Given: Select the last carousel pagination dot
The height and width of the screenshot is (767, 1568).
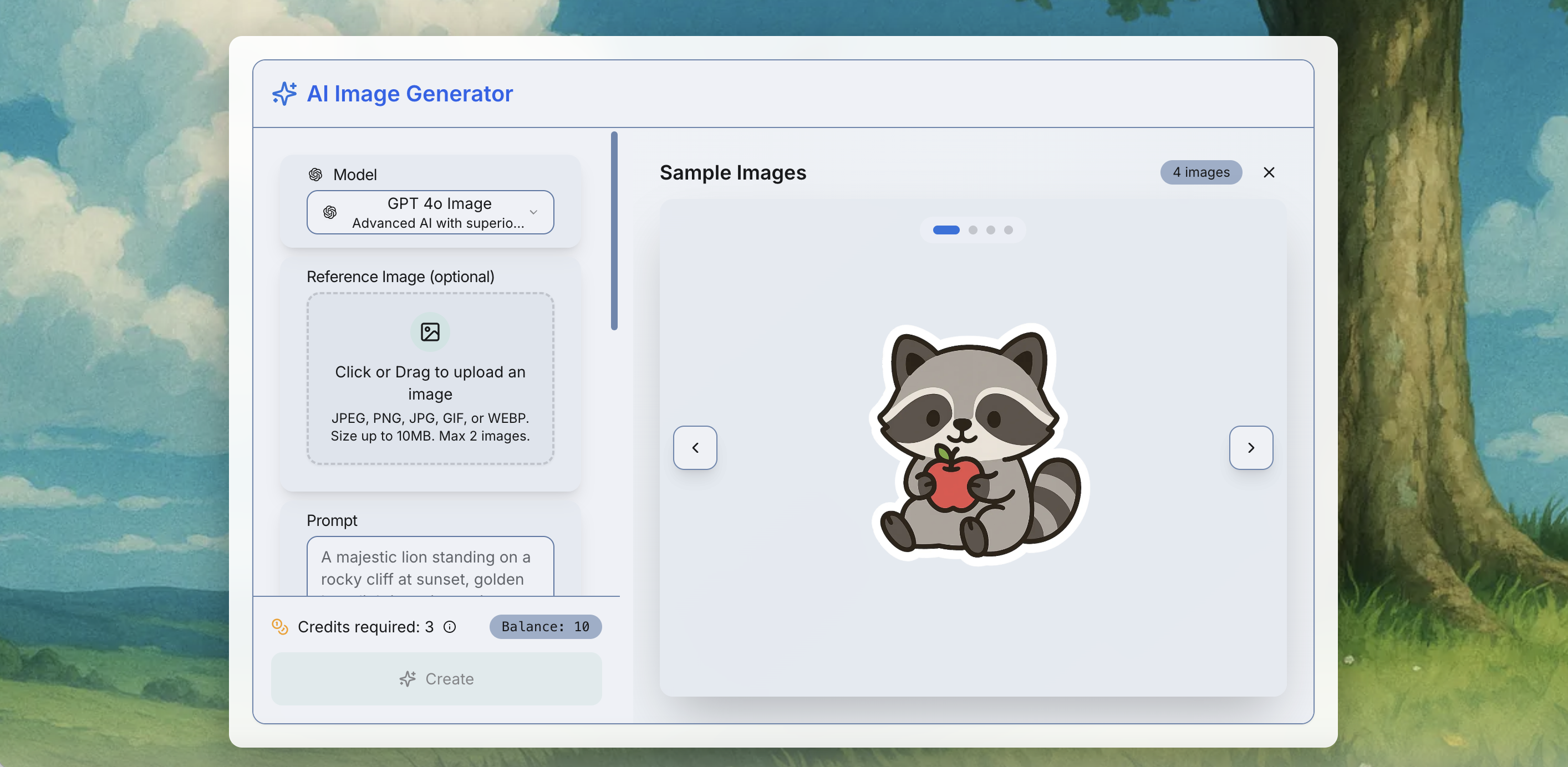Looking at the screenshot, I should [x=1009, y=231].
